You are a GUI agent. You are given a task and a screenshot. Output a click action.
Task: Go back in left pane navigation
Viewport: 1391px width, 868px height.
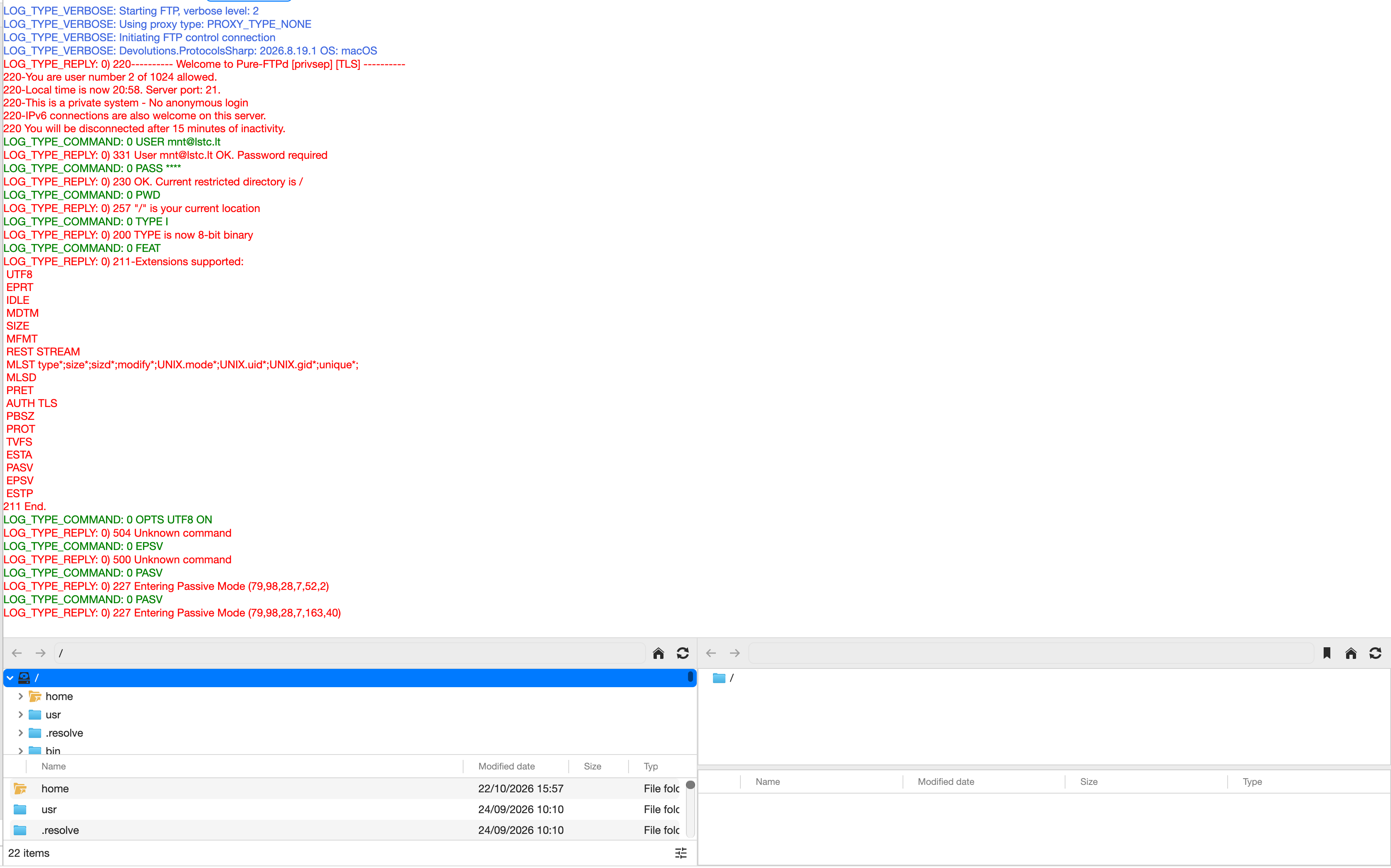(17, 653)
